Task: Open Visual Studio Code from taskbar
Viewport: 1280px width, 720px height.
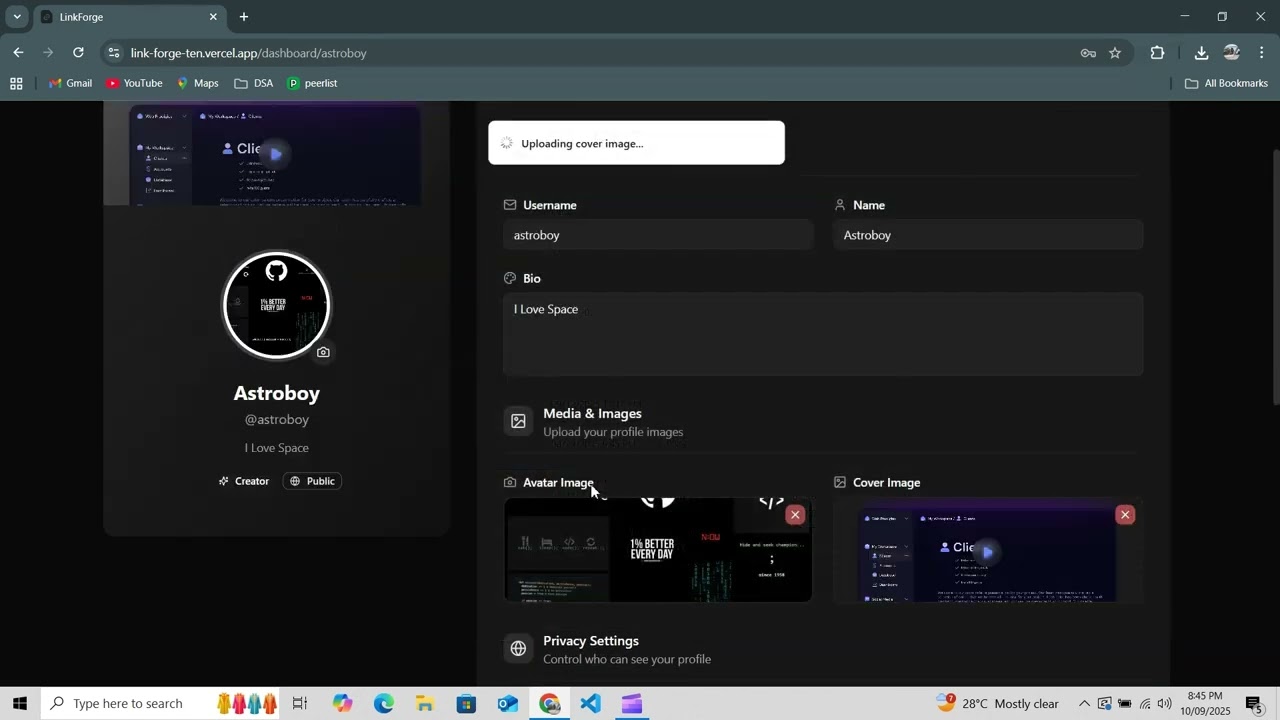Action: pos(590,703)
